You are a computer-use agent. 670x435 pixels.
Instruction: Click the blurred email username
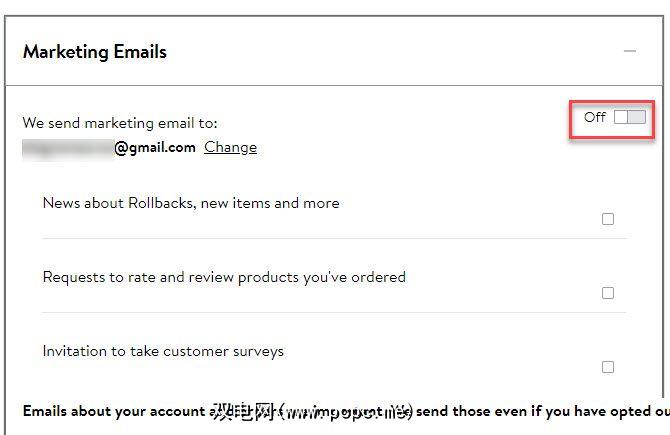pos(67,147)
